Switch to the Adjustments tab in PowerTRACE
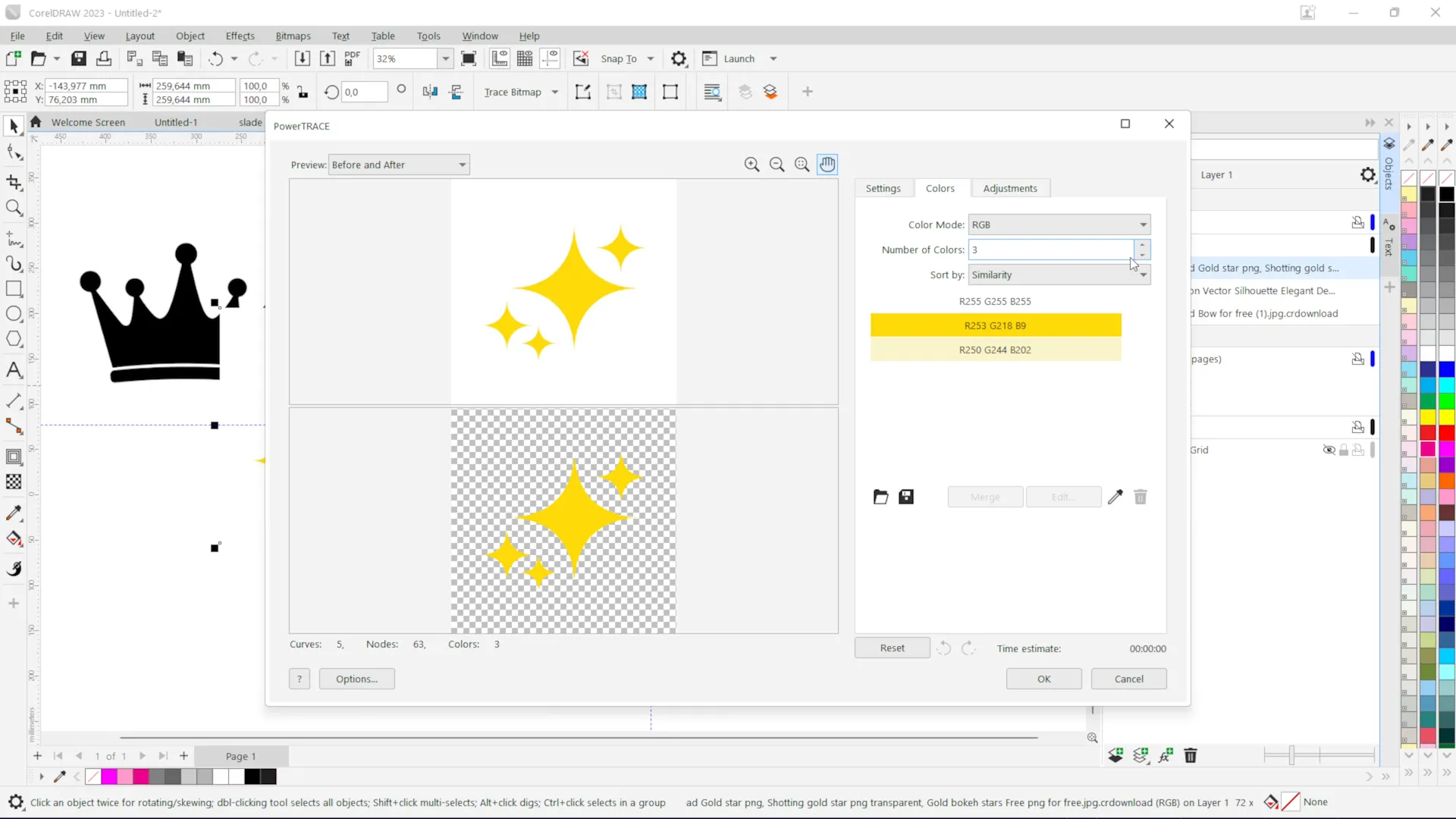 (1010, 188)
